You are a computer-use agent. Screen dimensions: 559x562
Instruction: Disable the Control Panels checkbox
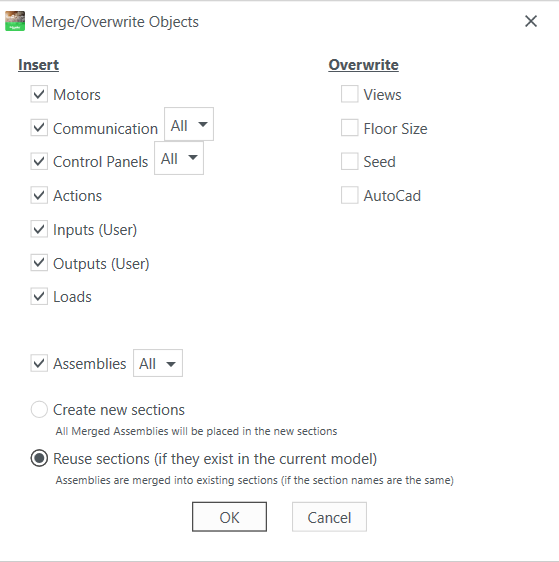[x=39, y=161]
